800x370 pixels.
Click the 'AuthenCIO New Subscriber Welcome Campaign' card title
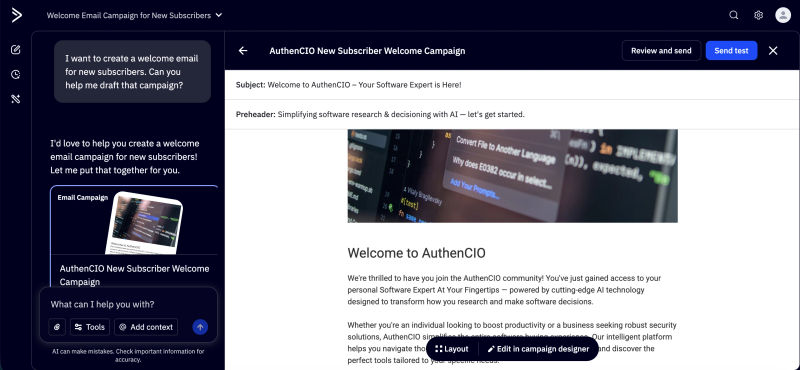click(134, 275)
